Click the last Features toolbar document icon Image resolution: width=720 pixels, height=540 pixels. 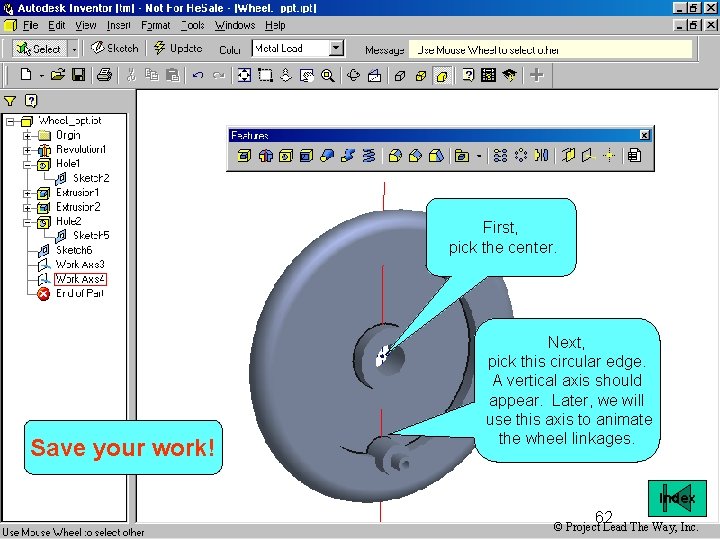tap(635, 156)
